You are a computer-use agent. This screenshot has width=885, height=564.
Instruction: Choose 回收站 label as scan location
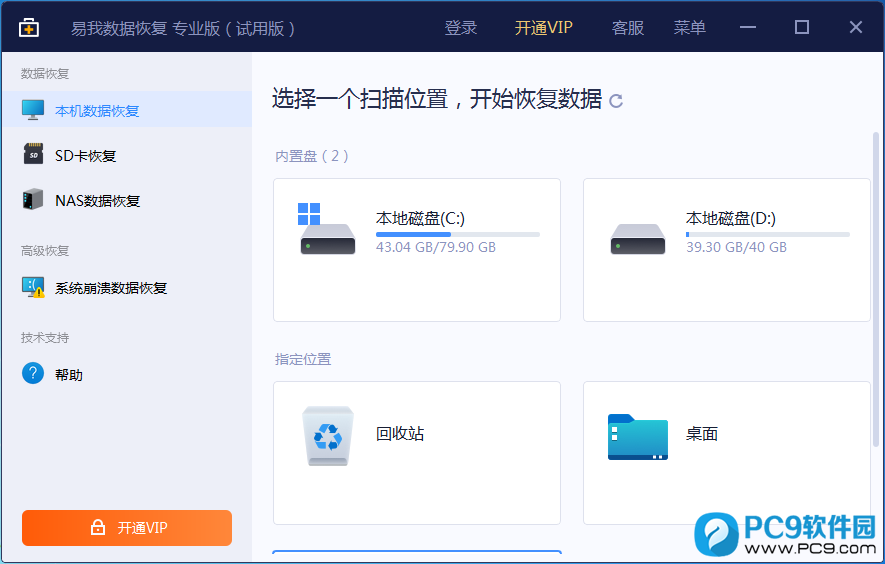tap(400, 434)
